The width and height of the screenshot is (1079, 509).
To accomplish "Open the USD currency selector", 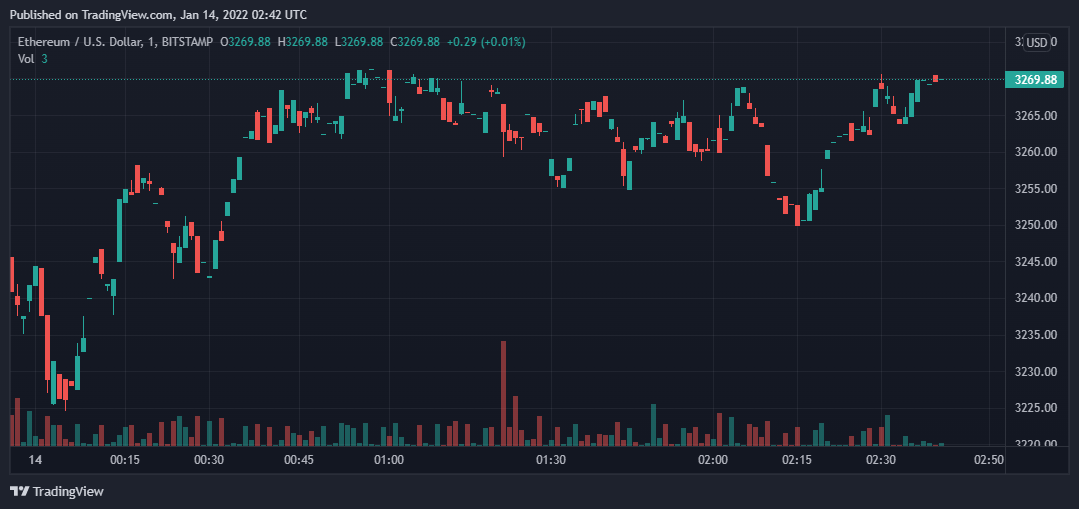I will coord(1037,42).
